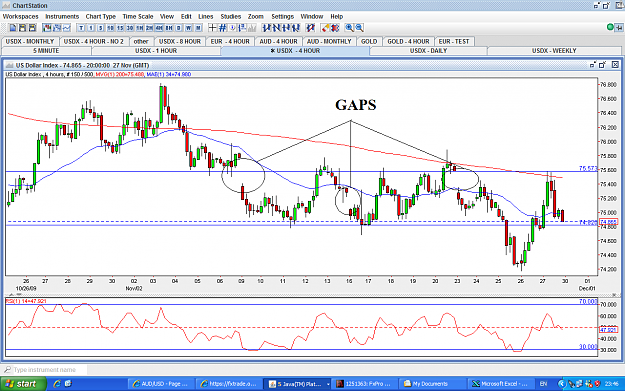Open the Instruments menu
Viewport: 625px width, 391px height.
(x=62, y=16)
